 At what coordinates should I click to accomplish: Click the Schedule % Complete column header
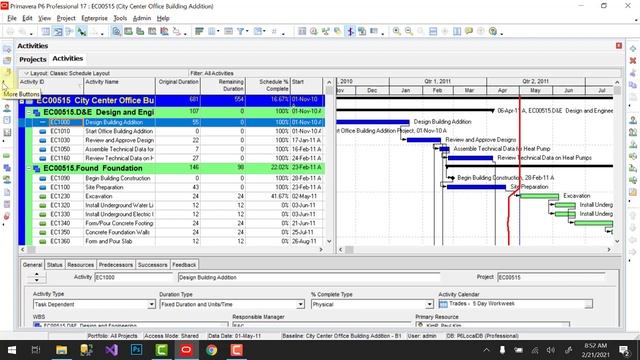click(x=267, y=86)
